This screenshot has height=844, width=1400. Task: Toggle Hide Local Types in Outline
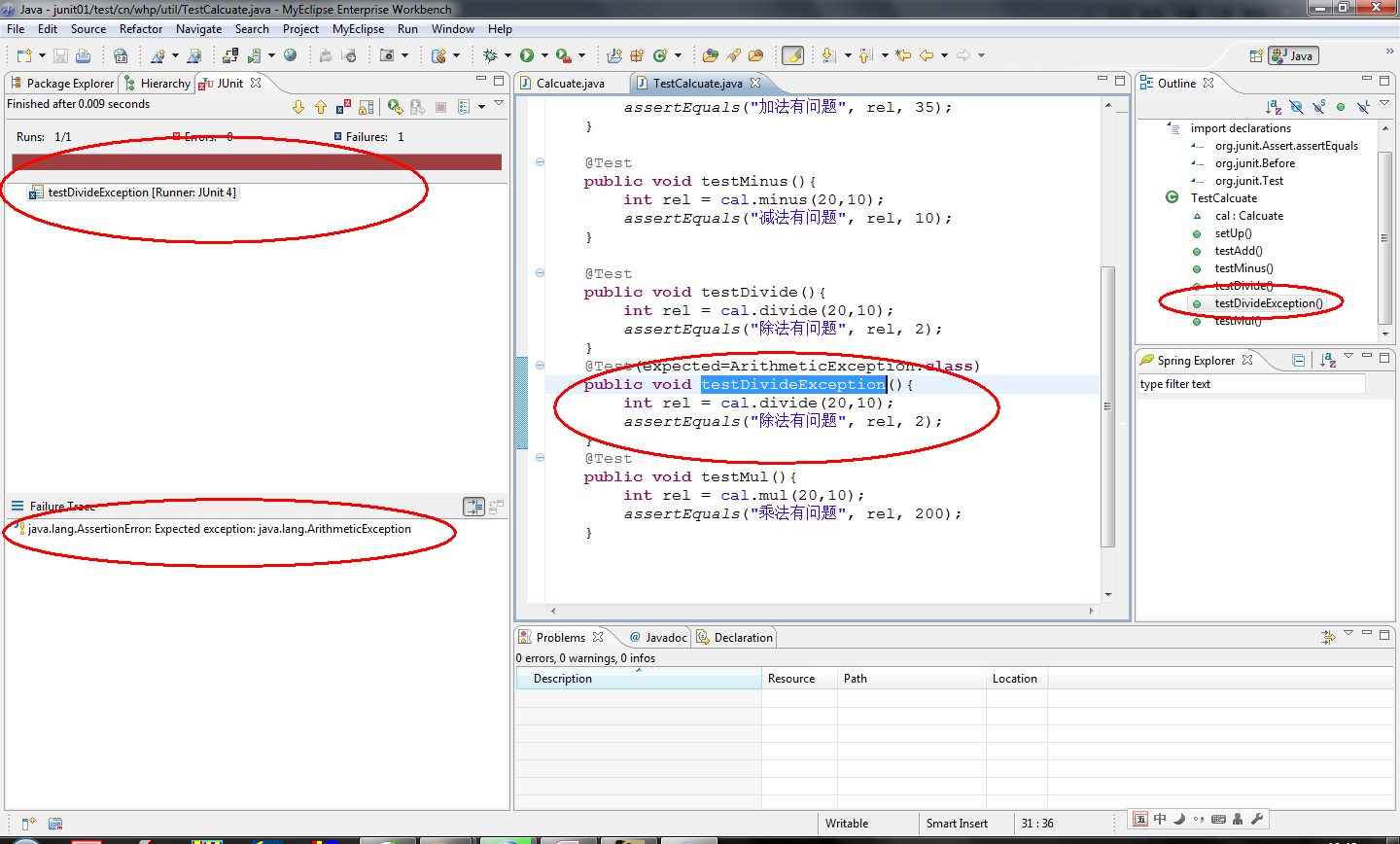pyautogui.click(x=1363, y=107)
